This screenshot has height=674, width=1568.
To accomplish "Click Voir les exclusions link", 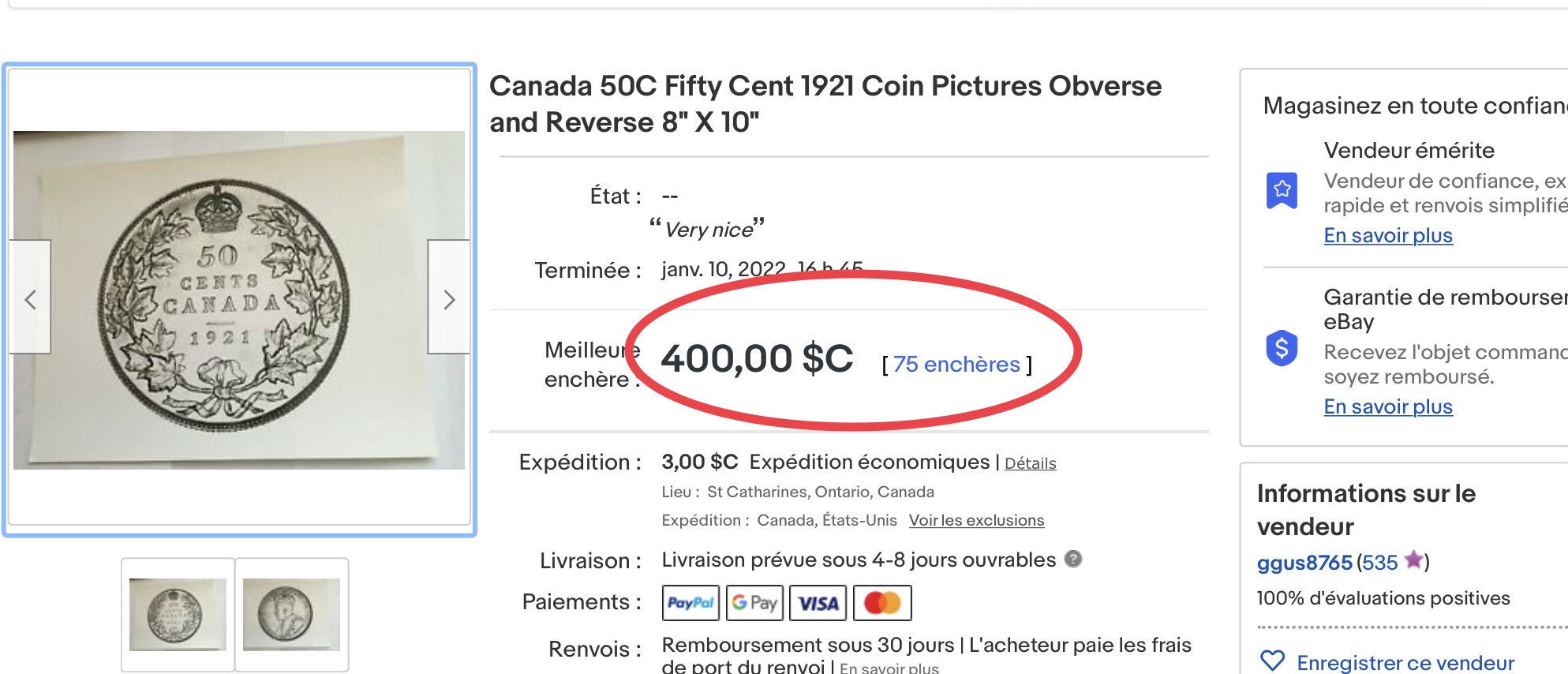I will click(x=976, y=520).
